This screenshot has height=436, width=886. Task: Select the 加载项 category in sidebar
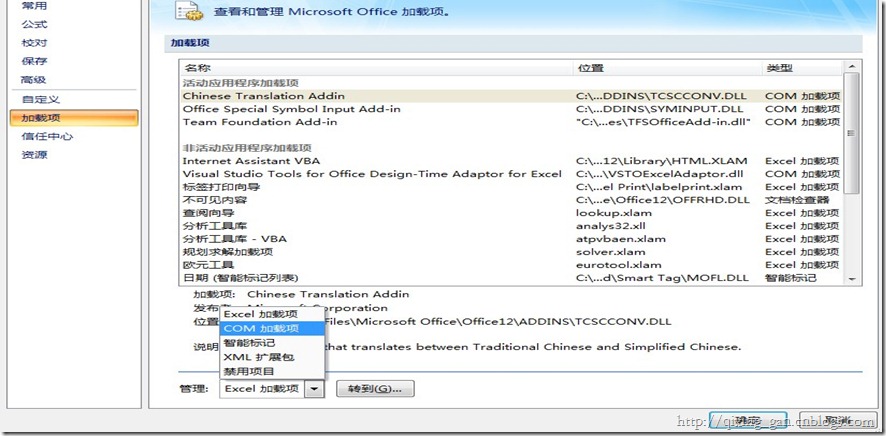tap(74, 118)
